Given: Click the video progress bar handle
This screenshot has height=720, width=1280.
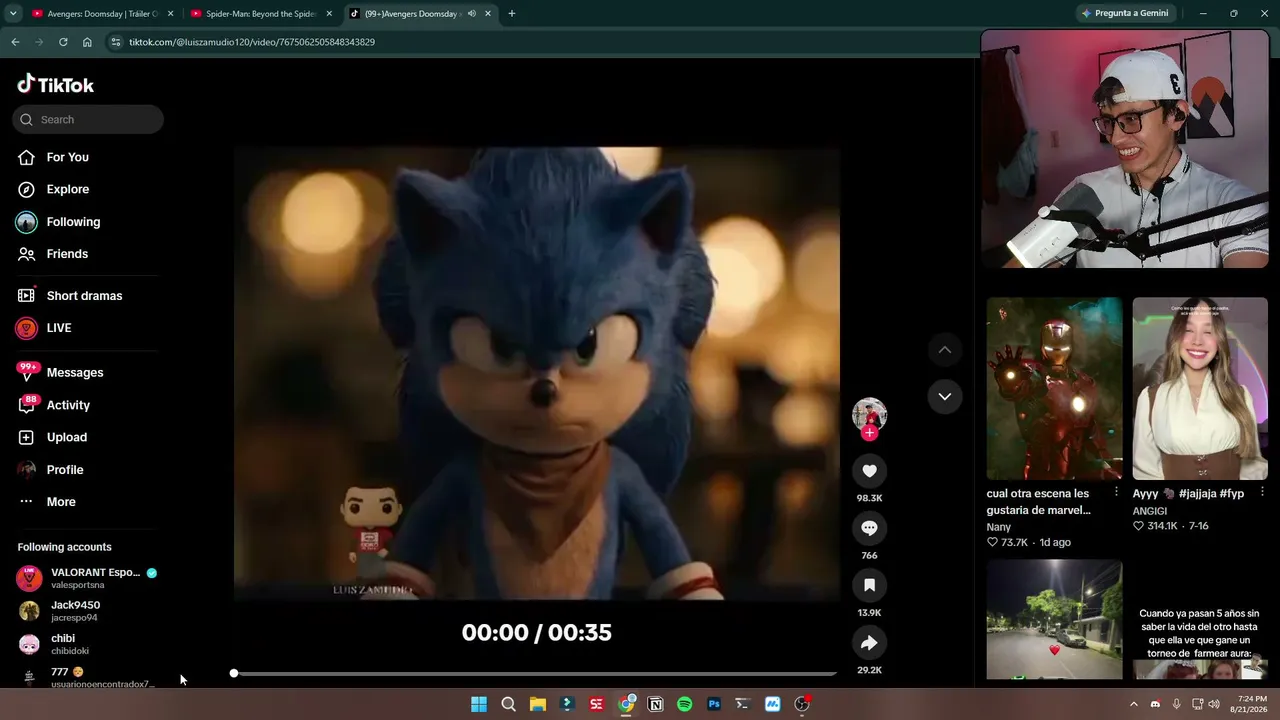Looking at the screenshot, I should point(234,673).
